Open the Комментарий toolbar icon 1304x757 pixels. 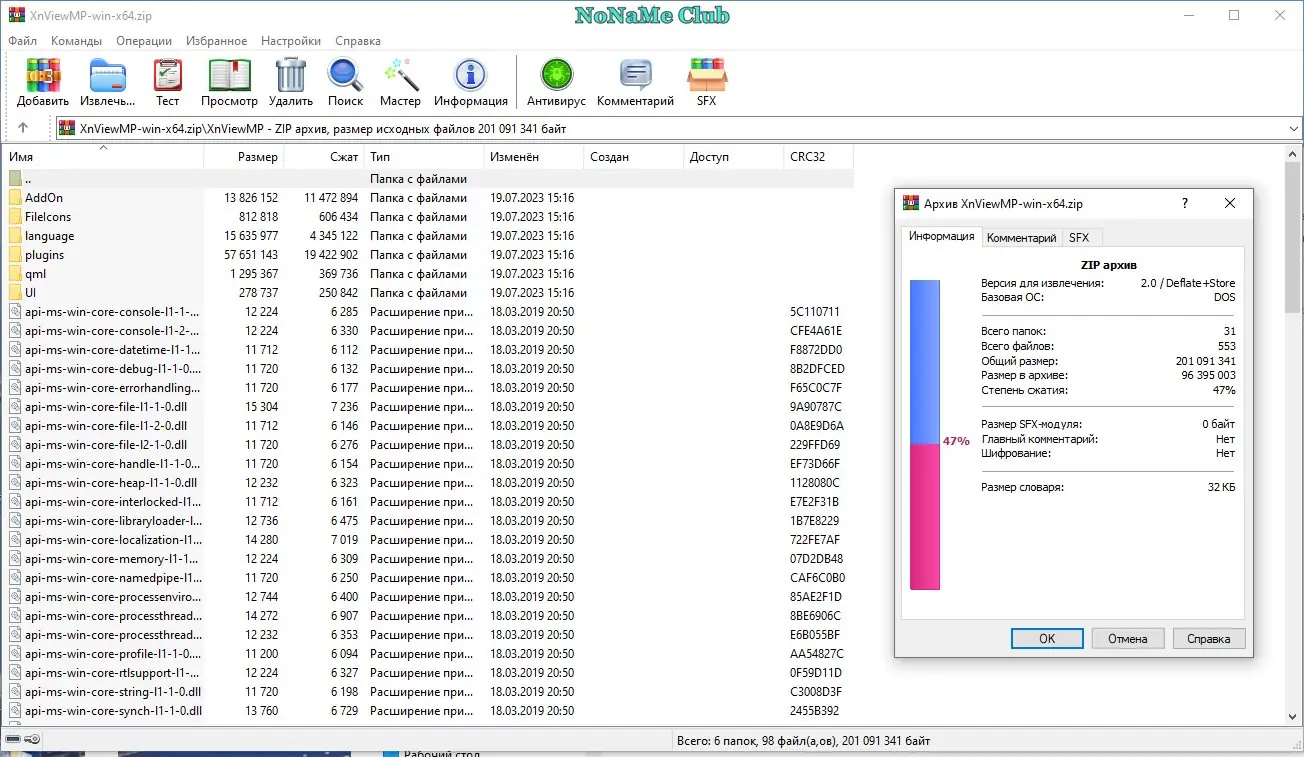(x=635, y=75)
